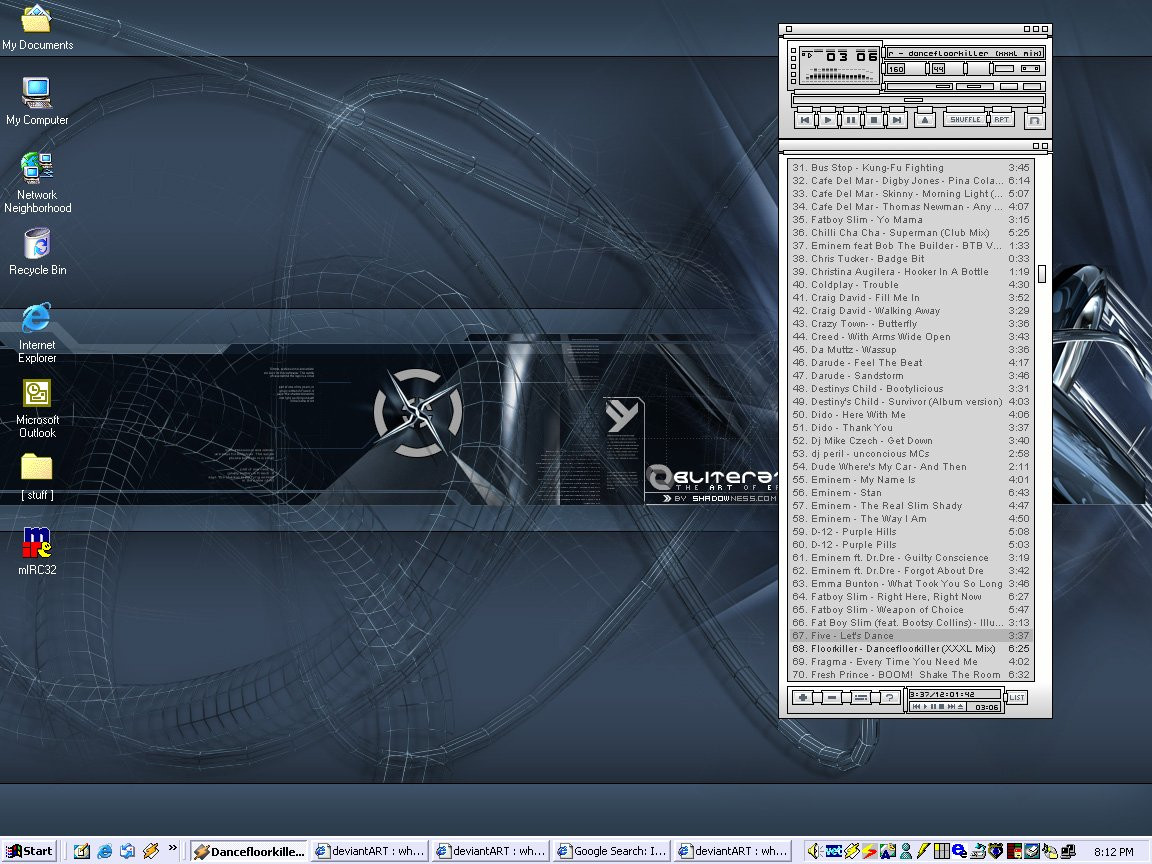Select track 51 Dido - Thank You
This screenshot has width=1152, height=864.
tap(910, 428)
